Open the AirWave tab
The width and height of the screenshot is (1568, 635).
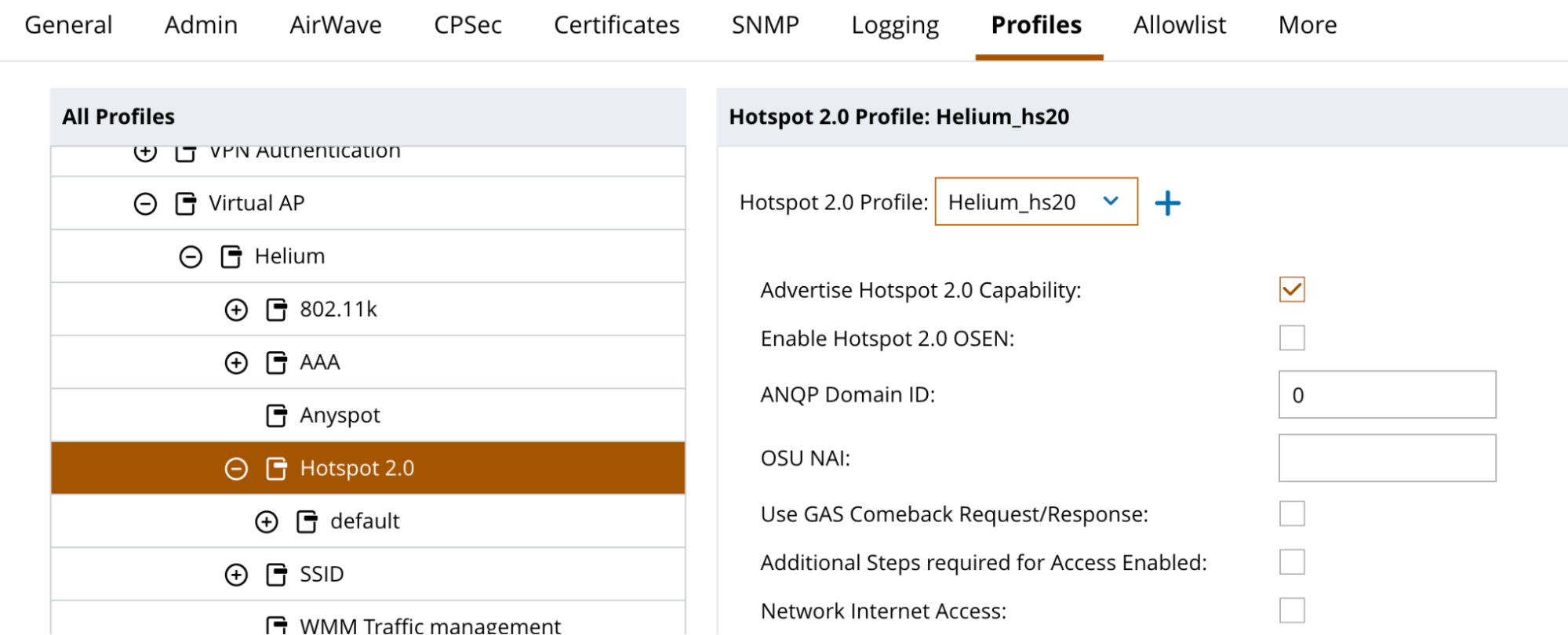(x=335, y=25)
